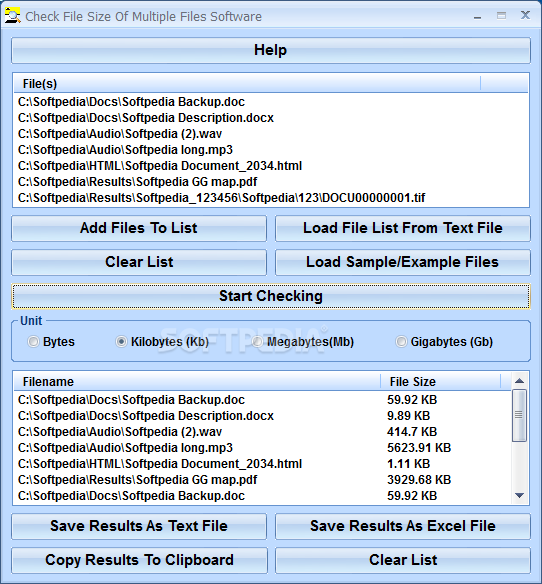Minimize the window
The image size is (542, 584).
coord(478,17)
